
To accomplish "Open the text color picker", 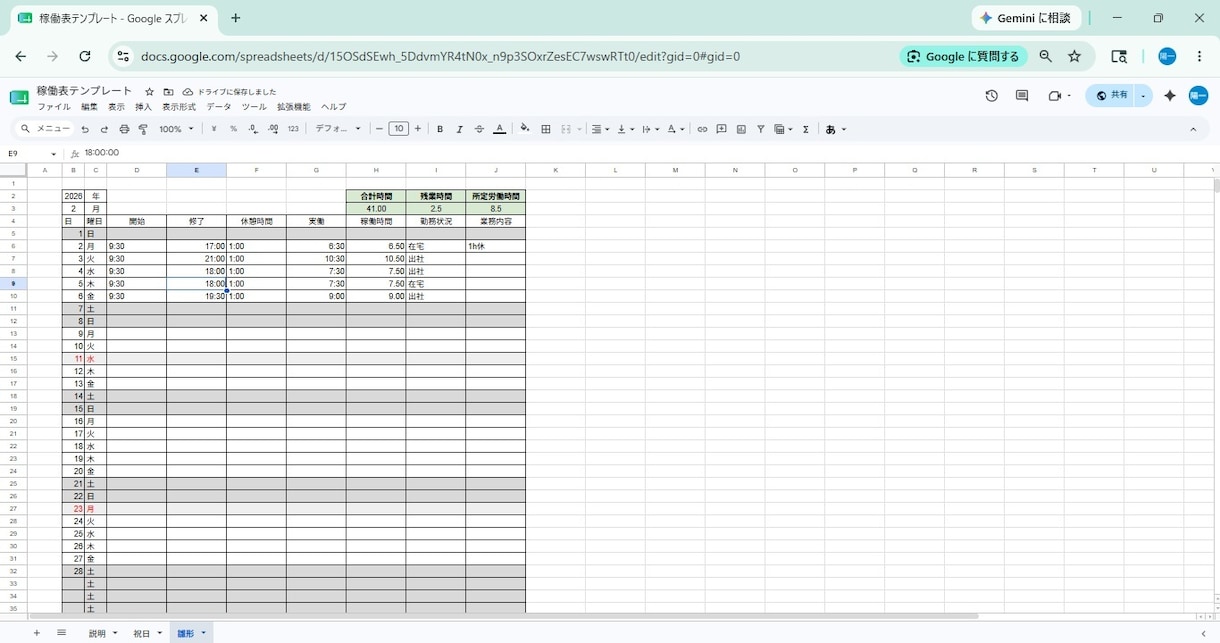I will click(499, 129).
